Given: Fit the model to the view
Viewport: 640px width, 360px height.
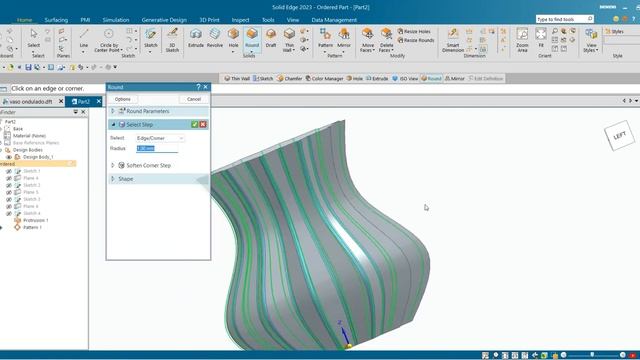Looking at the screenshot, I should tap(541, 38).
